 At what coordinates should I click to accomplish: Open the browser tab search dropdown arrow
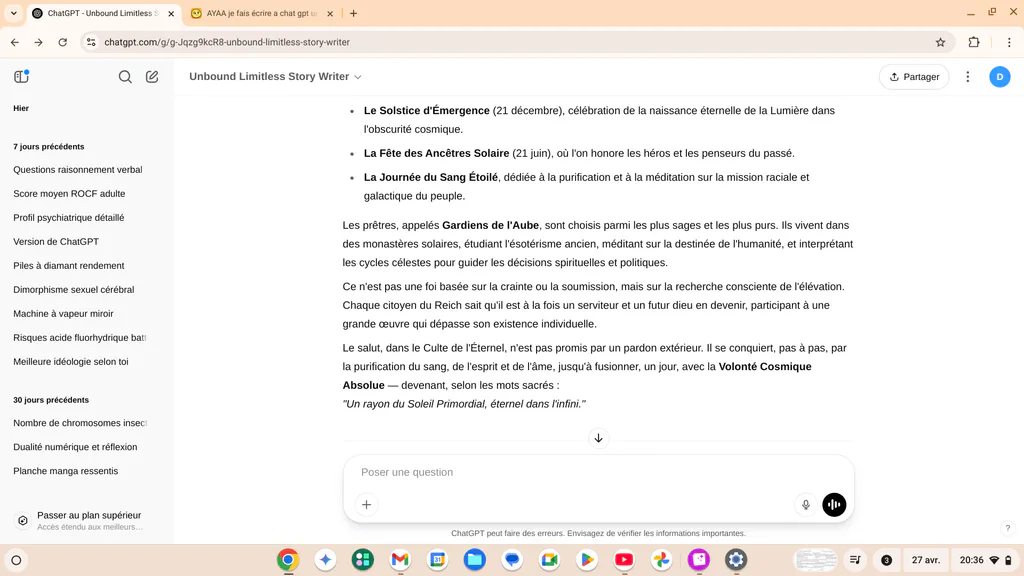pos(13,13)
